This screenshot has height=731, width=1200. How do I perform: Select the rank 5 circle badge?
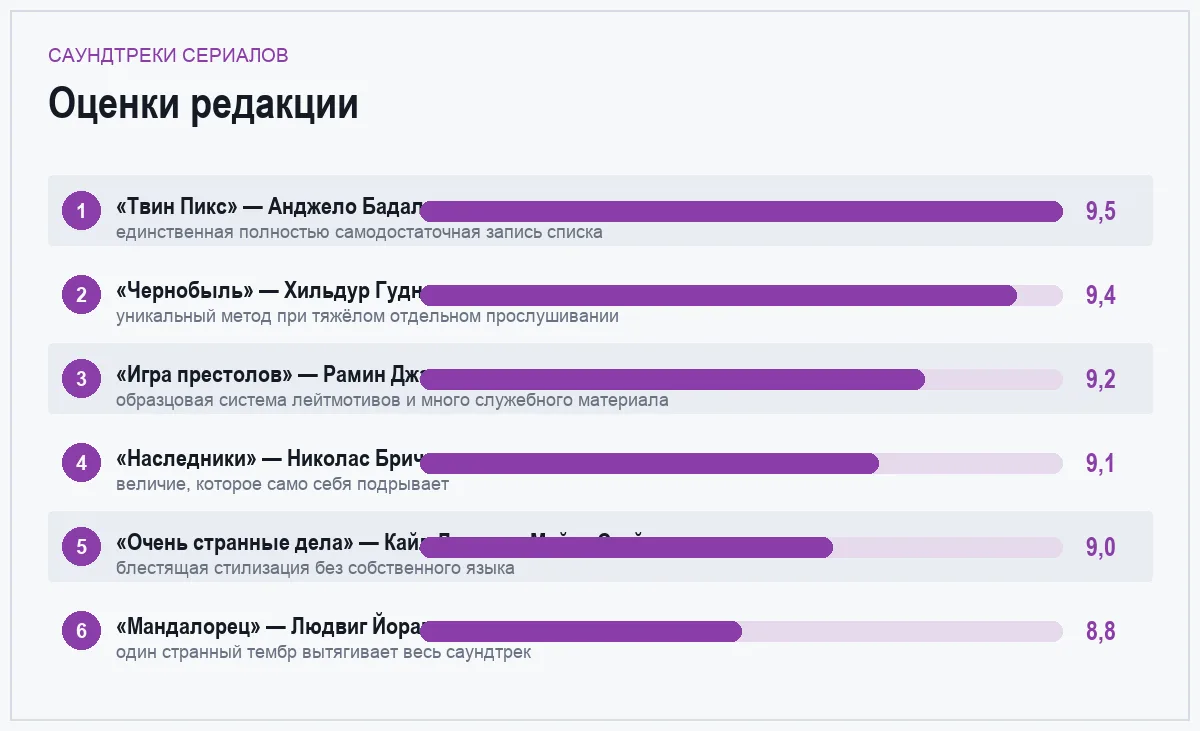pos(82,547)
